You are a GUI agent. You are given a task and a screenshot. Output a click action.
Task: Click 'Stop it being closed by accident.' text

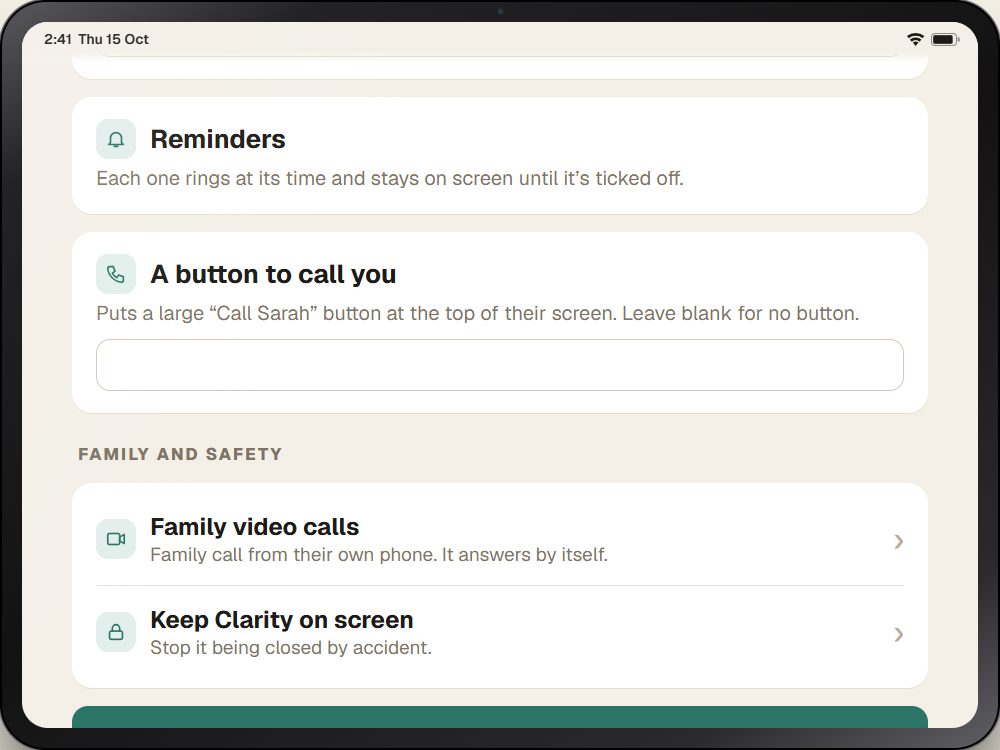[291, 647]
